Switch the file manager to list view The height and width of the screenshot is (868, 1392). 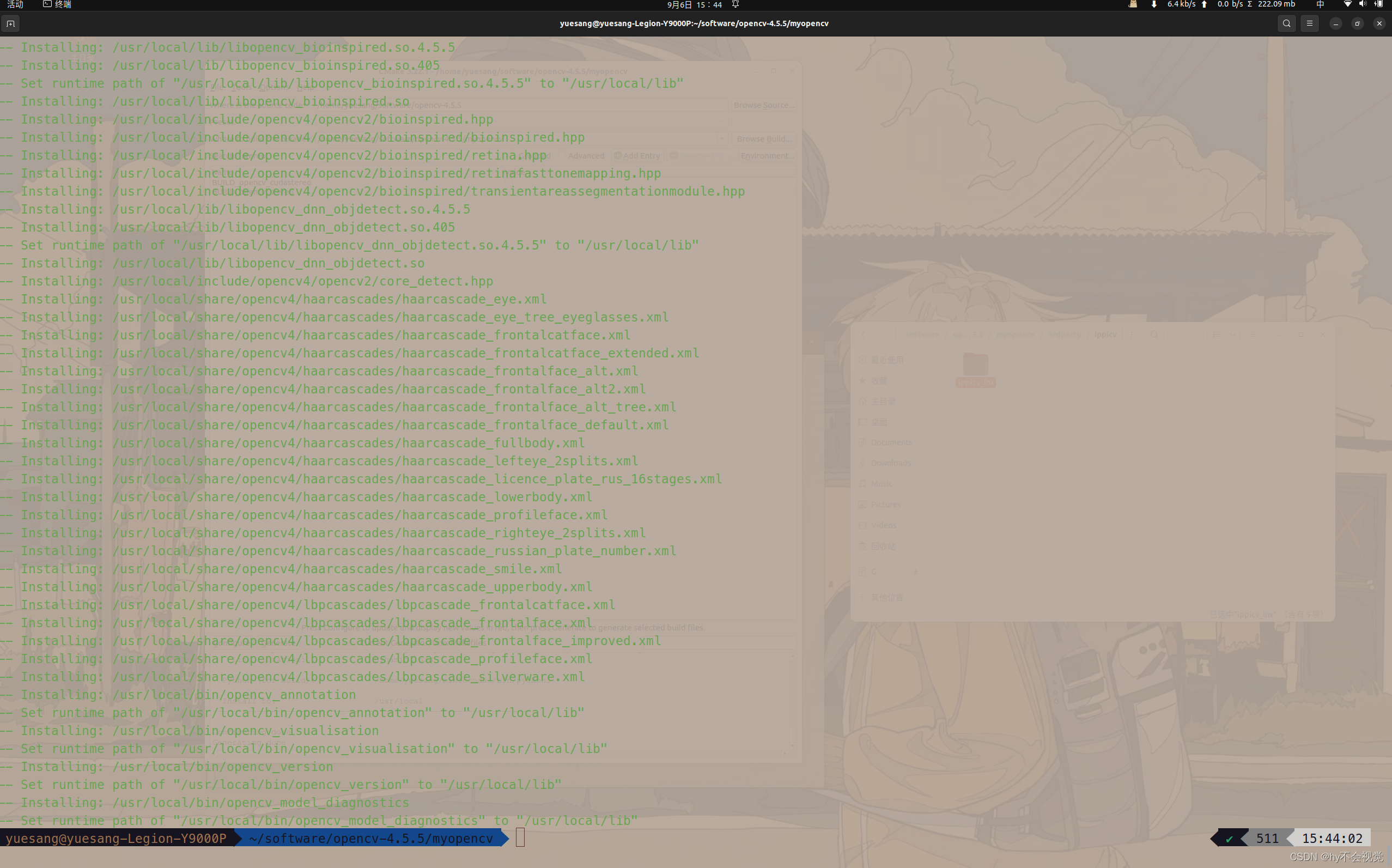pos(1218,335)
